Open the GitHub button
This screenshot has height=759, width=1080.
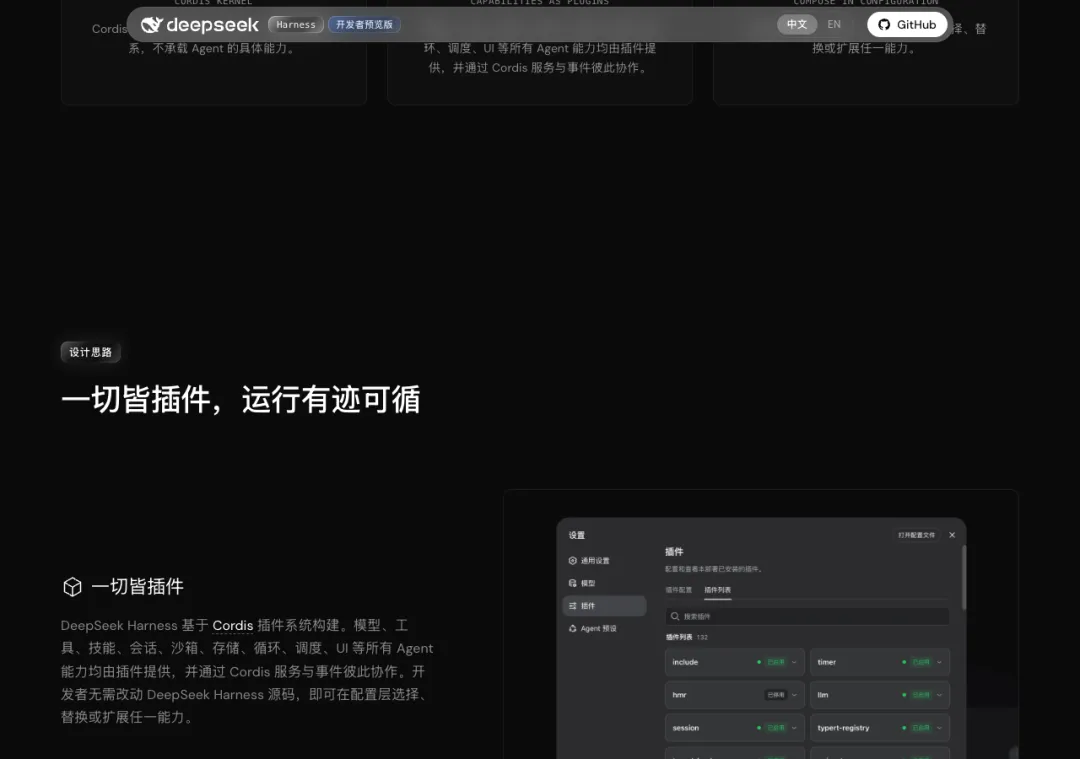tap(907, 25)
